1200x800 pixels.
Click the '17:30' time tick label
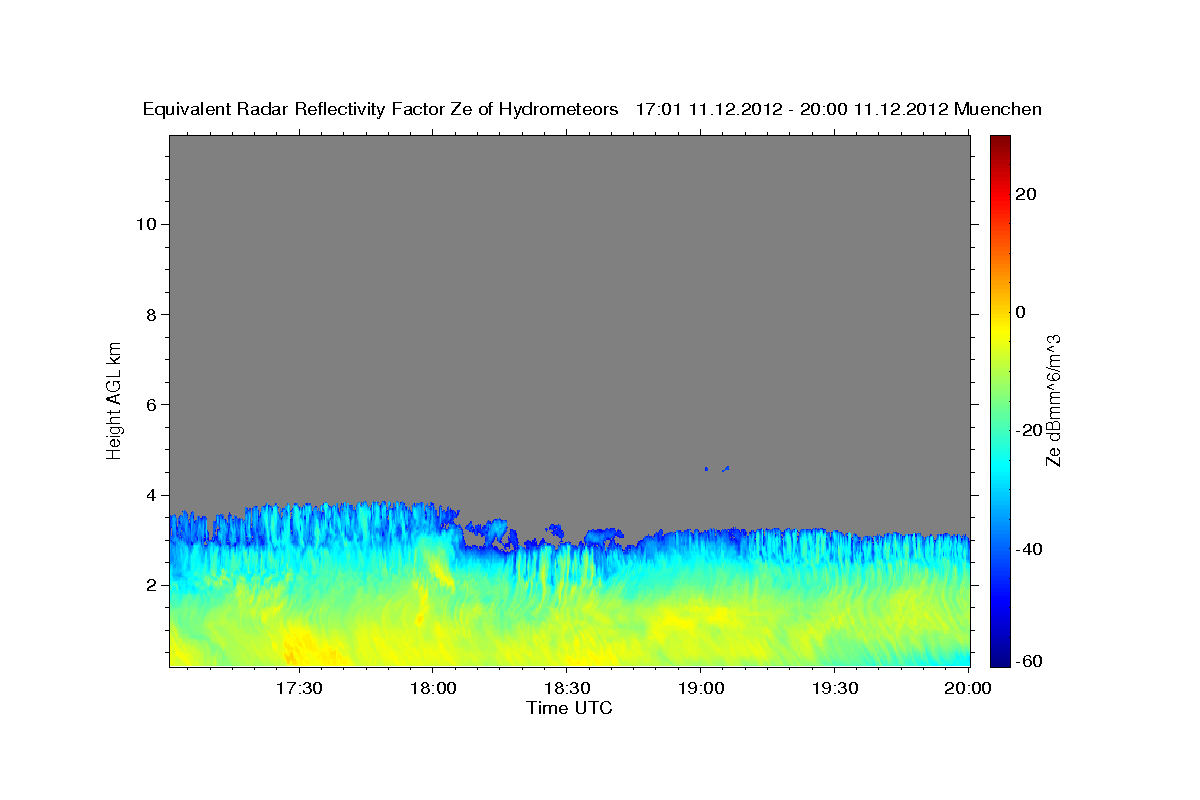298,688
